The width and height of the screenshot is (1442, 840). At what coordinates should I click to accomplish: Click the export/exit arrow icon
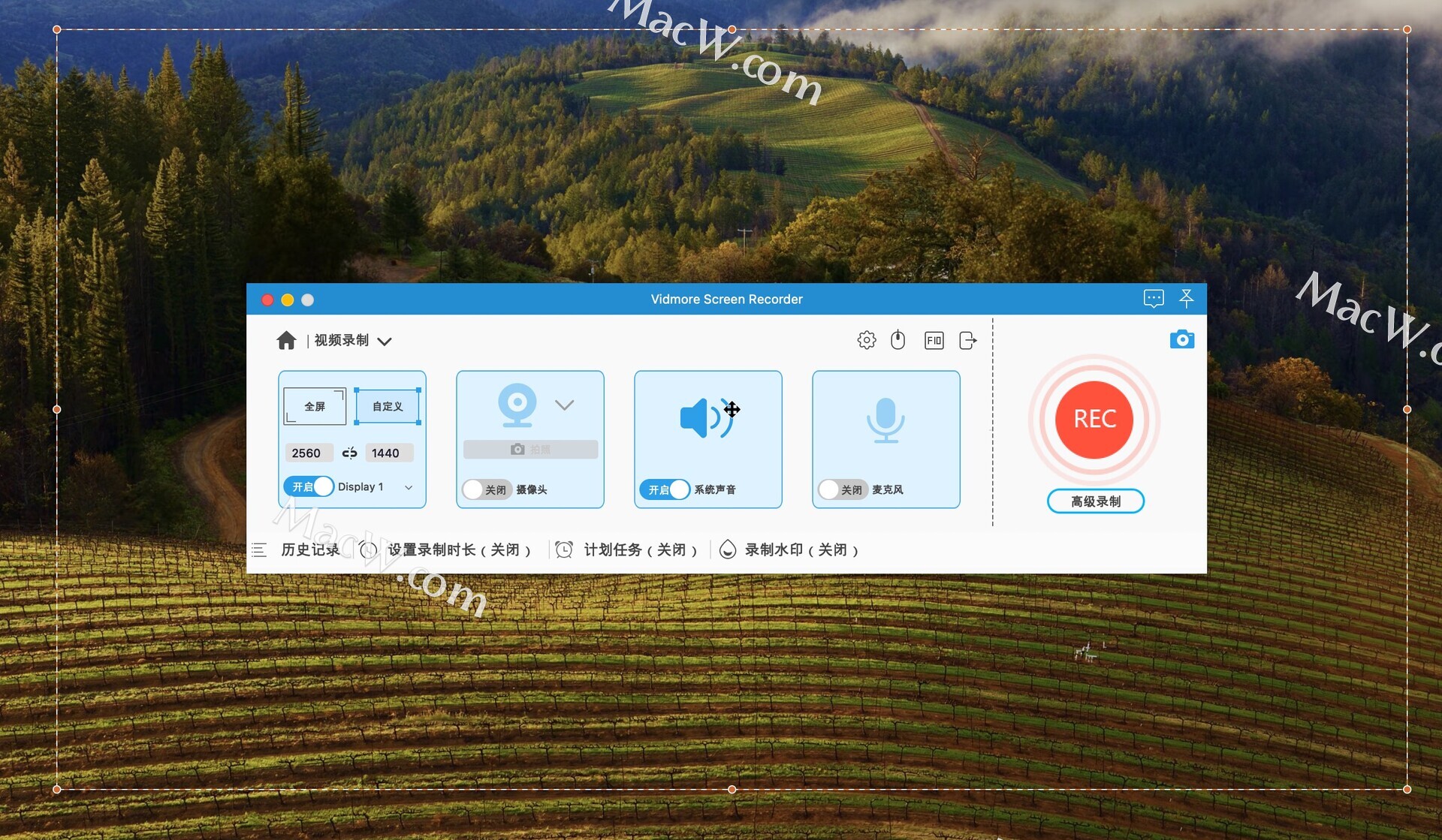point(968,341)
